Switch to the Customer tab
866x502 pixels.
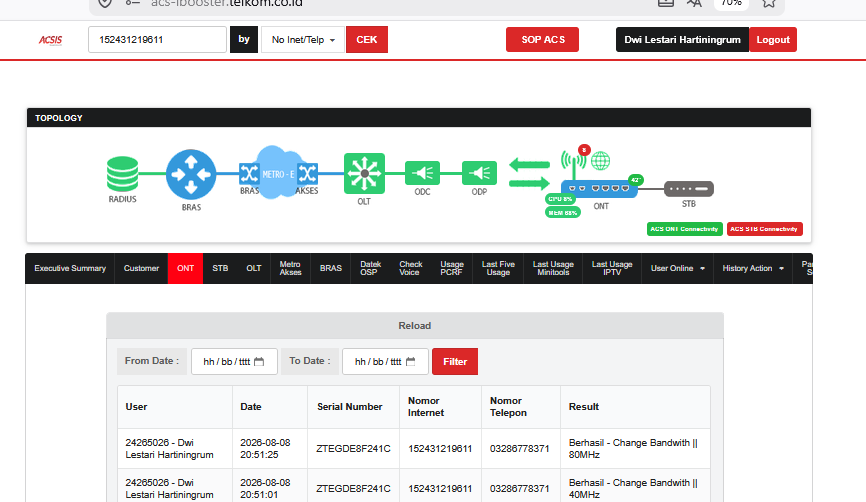click(141, 268)
